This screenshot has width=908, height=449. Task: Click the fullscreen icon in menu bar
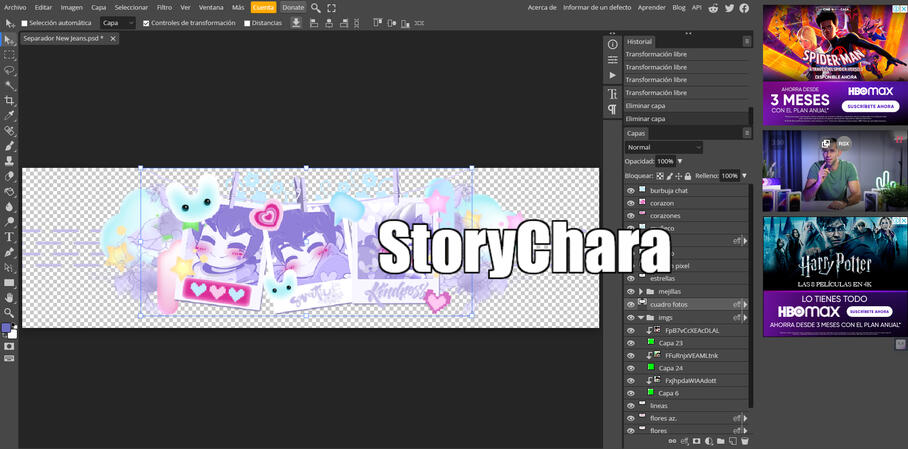[x=332, y=7]
